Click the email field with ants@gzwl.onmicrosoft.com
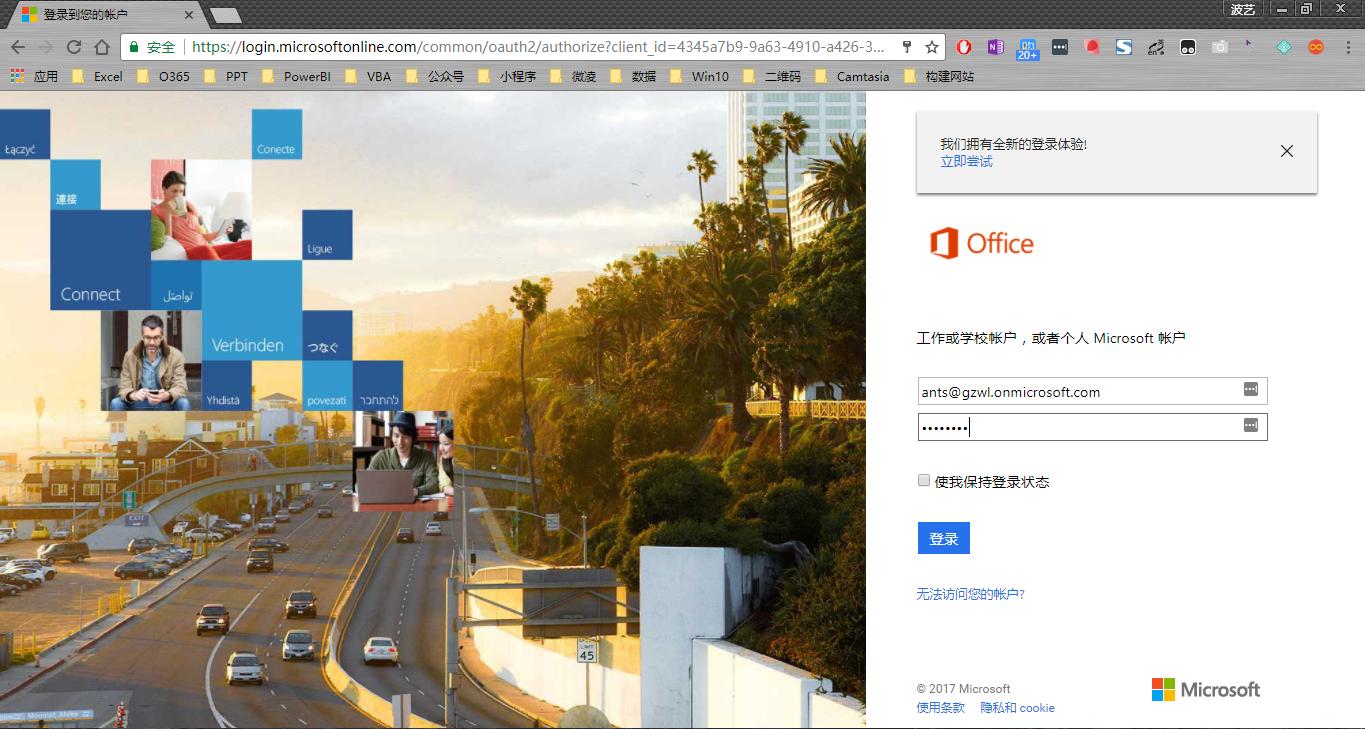 [x=1092, y=391]
